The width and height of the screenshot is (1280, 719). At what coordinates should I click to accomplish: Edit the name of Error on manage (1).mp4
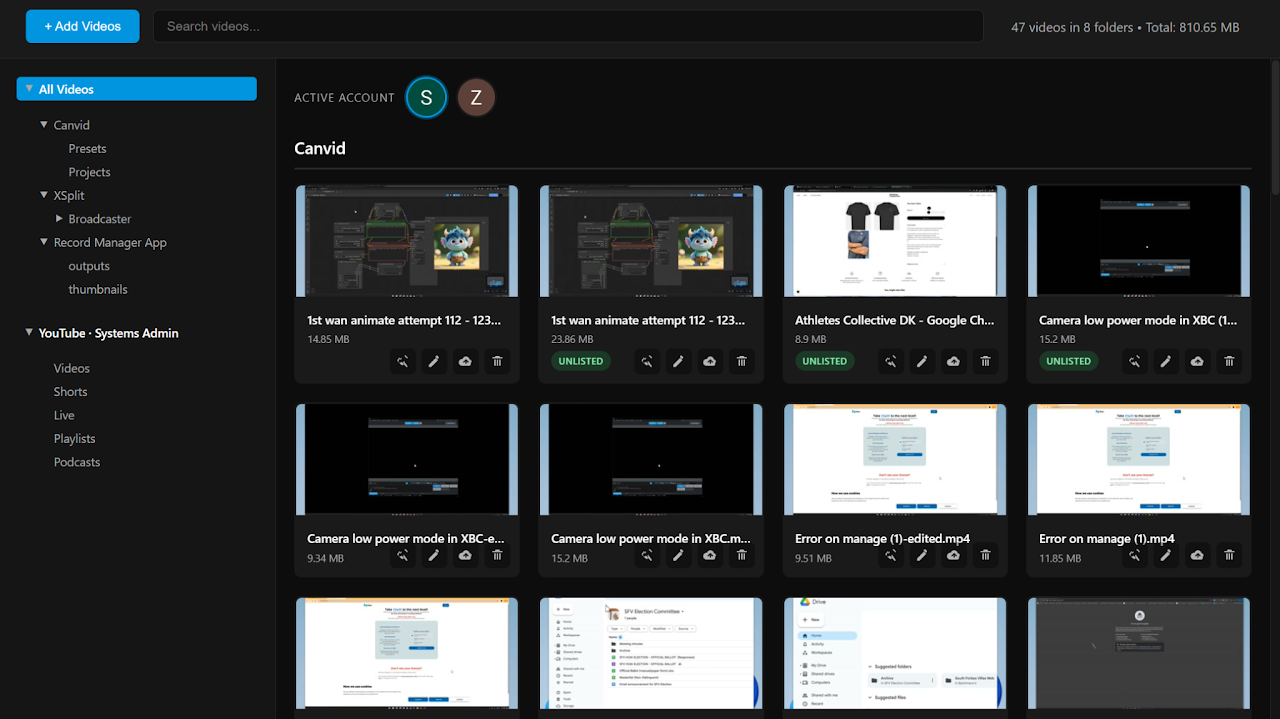[x=1166, y=555]
